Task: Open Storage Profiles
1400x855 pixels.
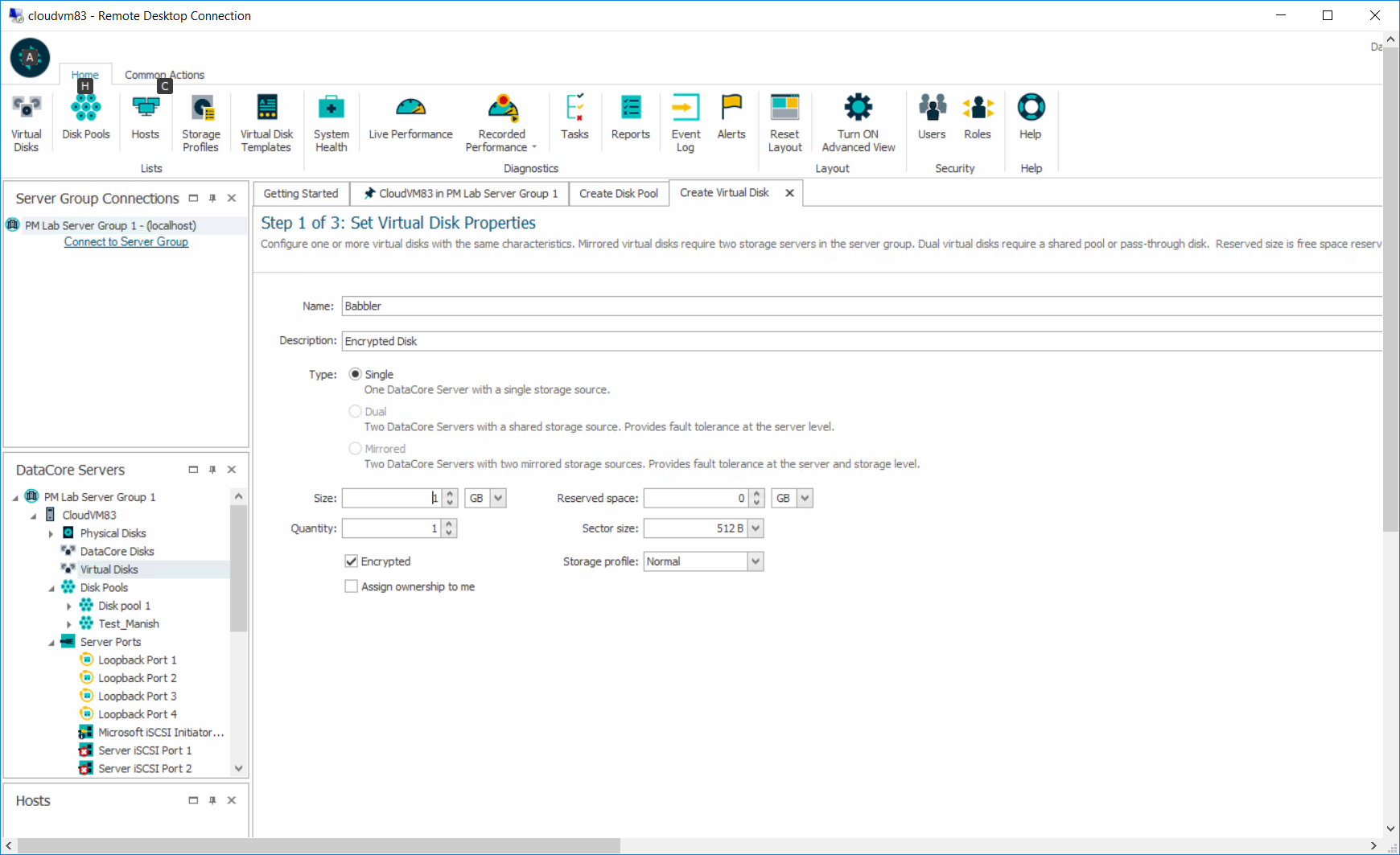Action: point(200,119)
